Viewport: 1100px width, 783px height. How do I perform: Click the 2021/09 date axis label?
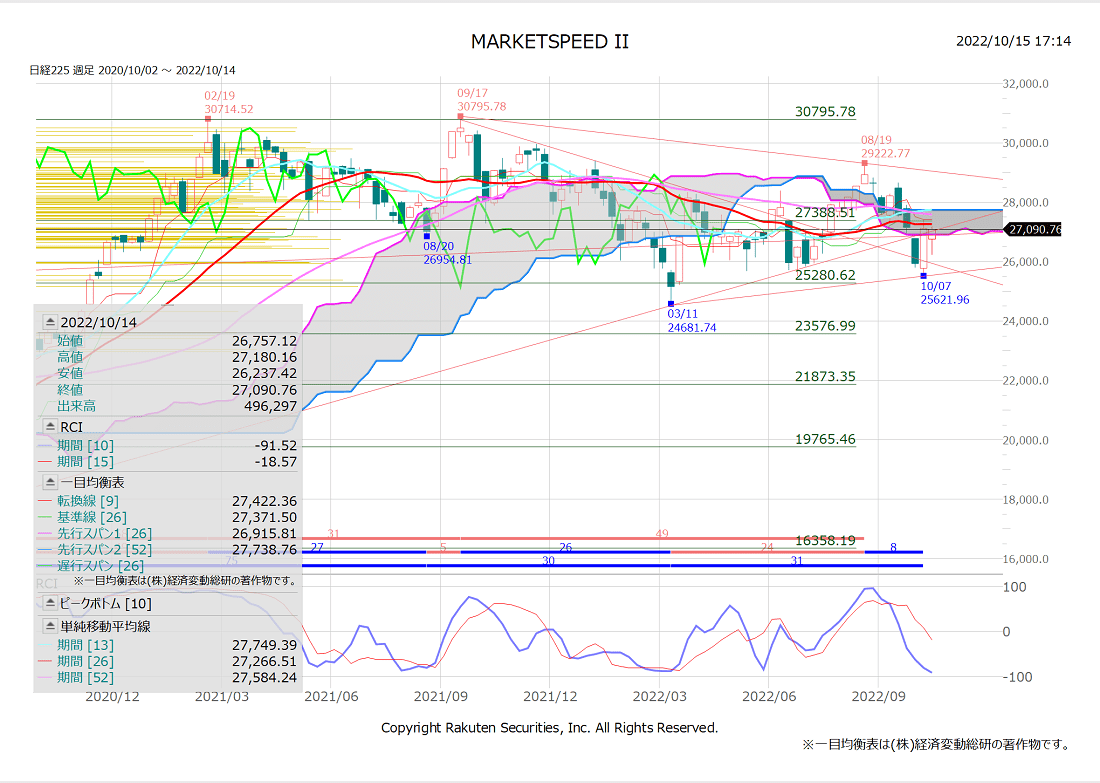point(441,697)
